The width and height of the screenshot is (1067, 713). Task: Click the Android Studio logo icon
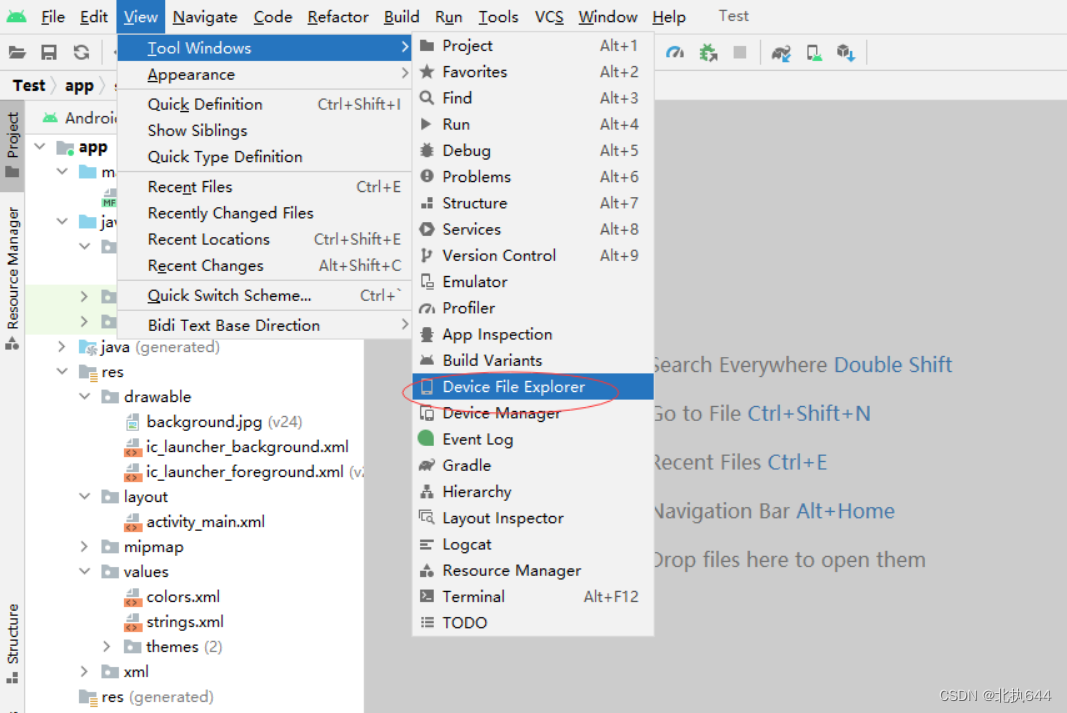click(x=16, y=16)
